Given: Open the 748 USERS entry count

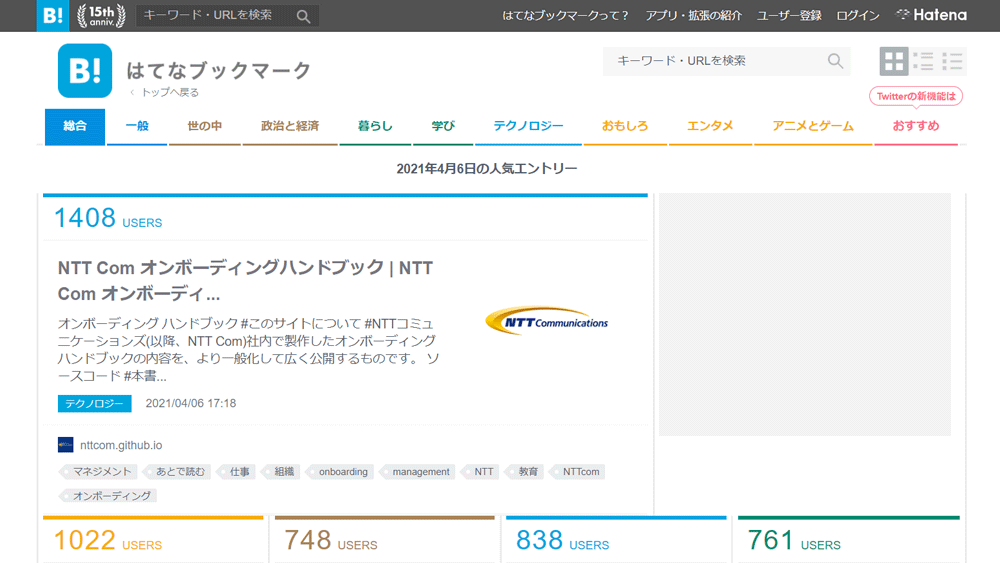Looking at the screenshot, I should pyautogui.click(x=330, y=541).
